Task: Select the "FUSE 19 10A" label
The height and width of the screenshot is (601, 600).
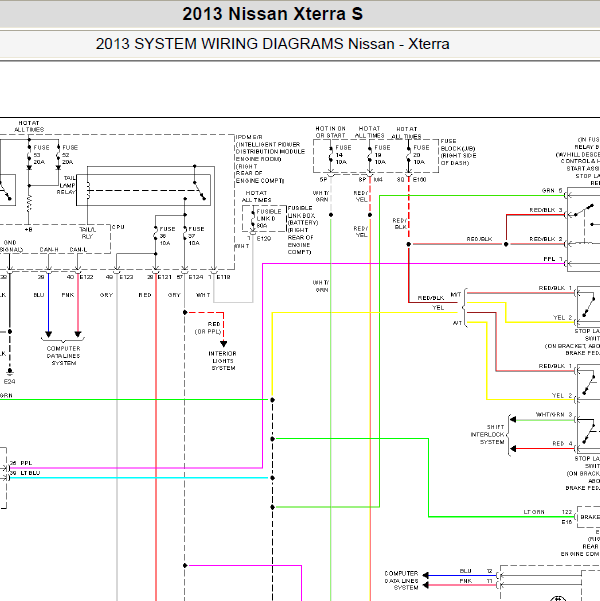Action: click(382, 155)
